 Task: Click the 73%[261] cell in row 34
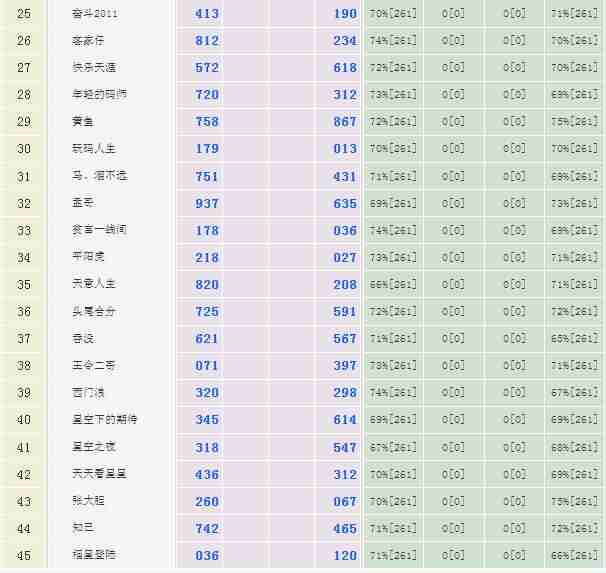click(393, 257)
